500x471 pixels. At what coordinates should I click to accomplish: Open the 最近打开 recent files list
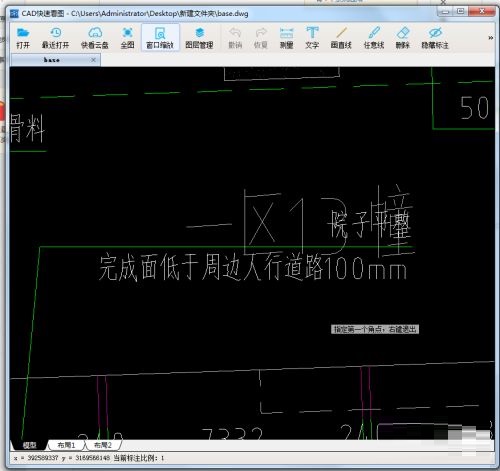click(x=55, y=38)
